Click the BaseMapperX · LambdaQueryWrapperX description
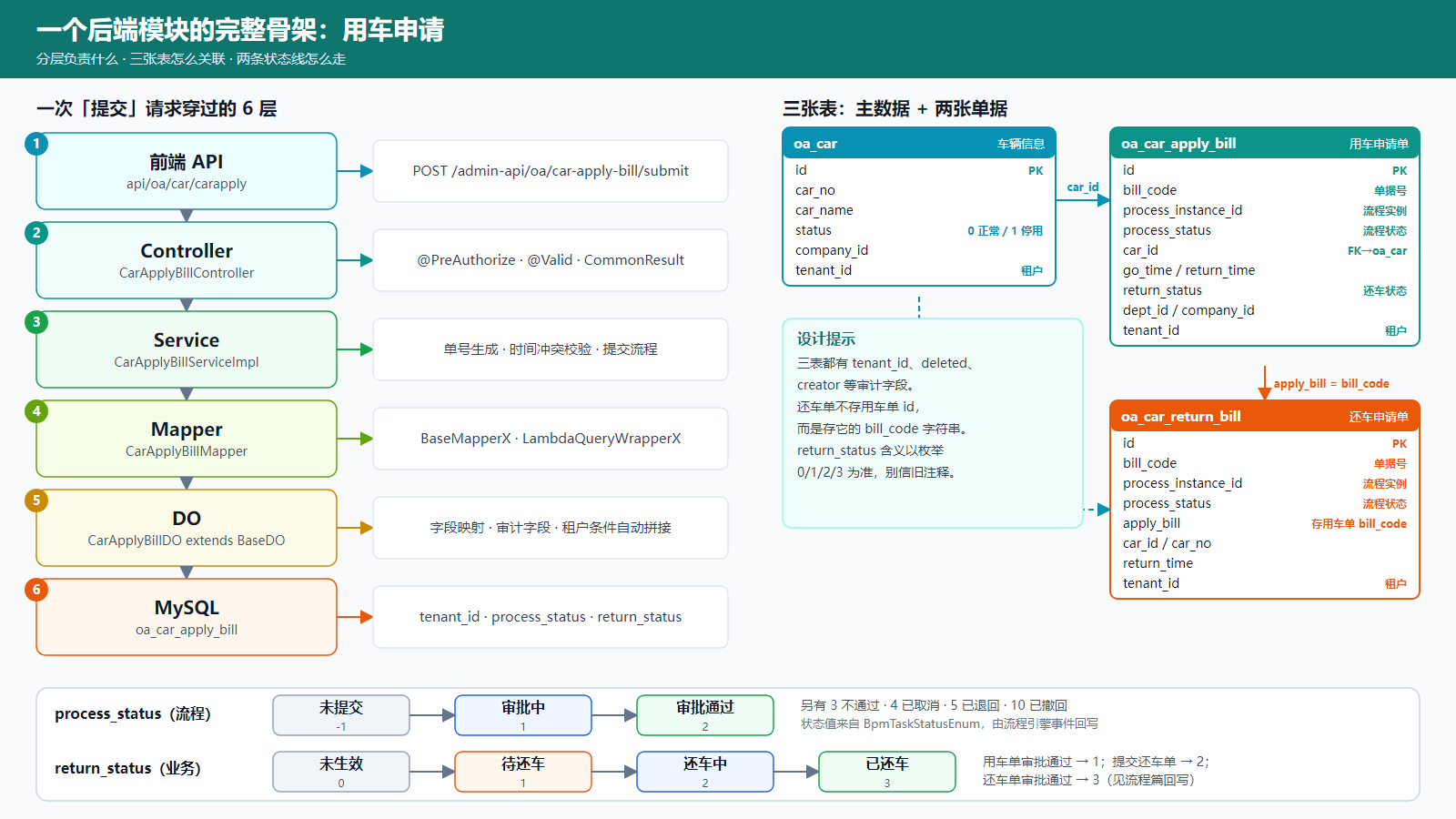The image size is (1456, 819). (x=551, y=439)
